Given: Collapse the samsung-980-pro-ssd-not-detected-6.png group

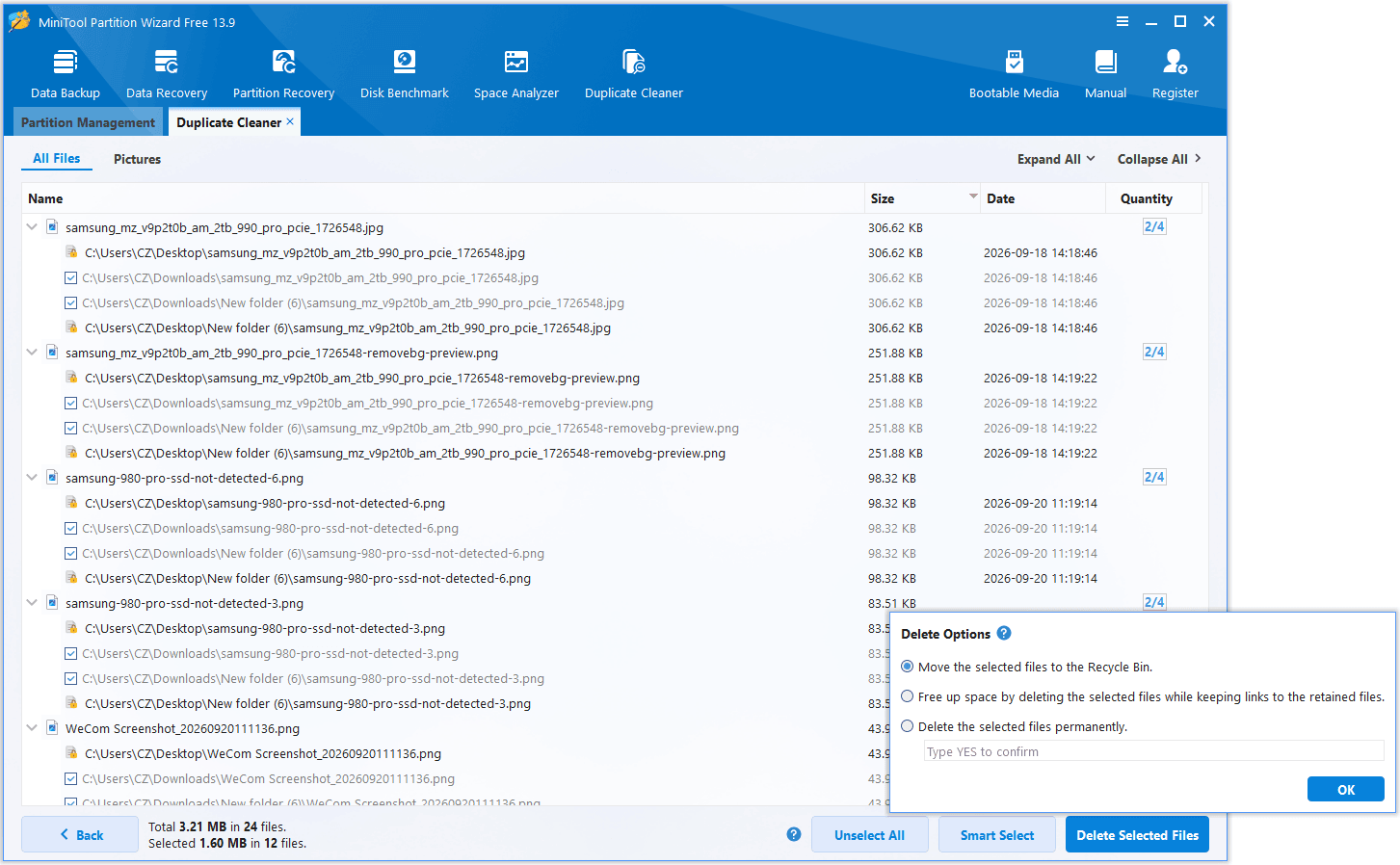Looking at the screenshot, I should point(32,478).
